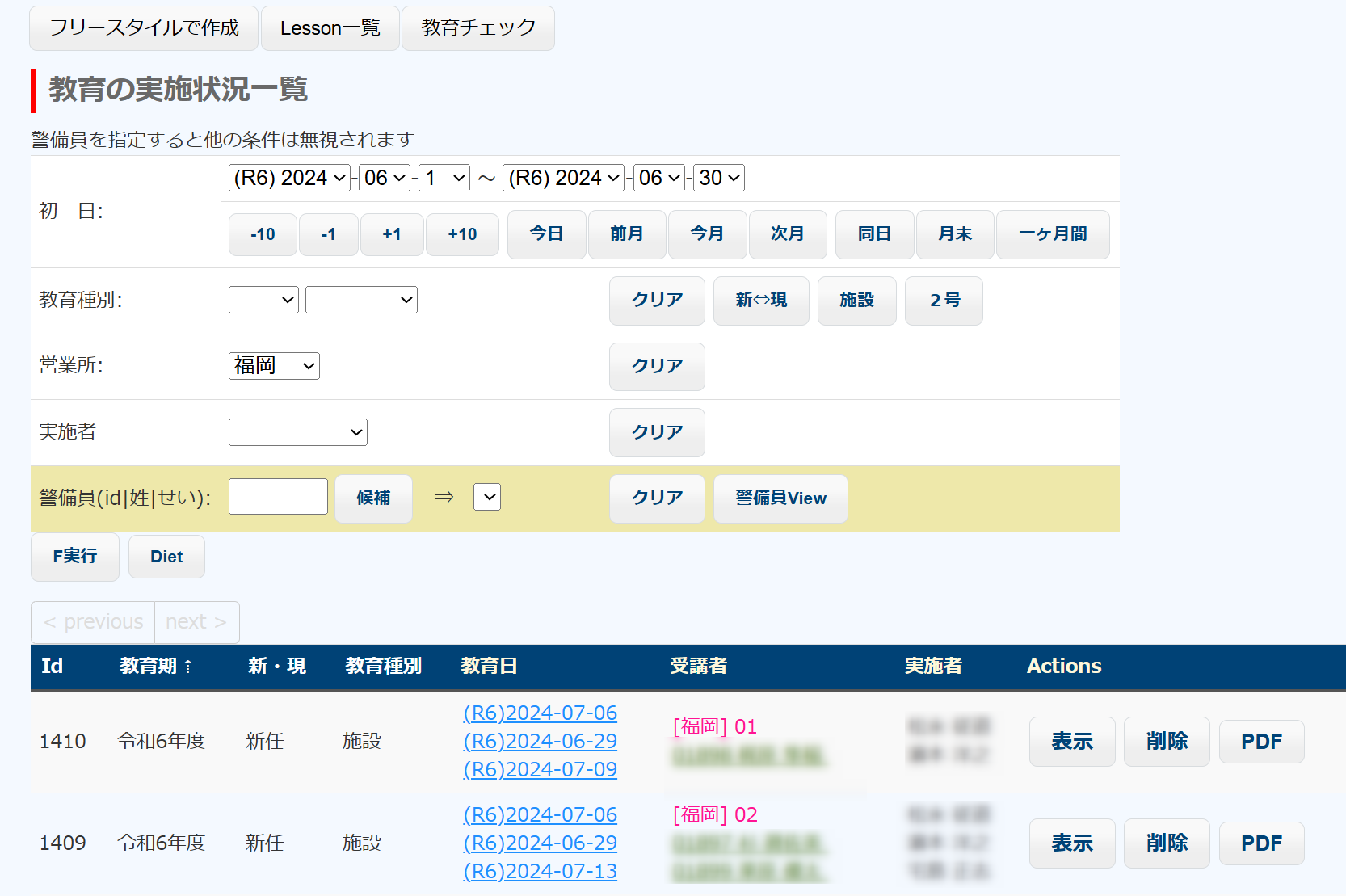Screen dimensions: 1346x896
Task: Expand the 営業所 福岡 dropdown
Action: pyautogui.click(x=274, y=366)
